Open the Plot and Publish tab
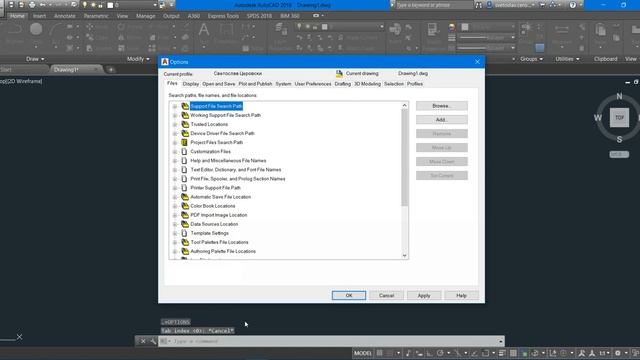This screenshot has height=360, width=640. (255, 84)
